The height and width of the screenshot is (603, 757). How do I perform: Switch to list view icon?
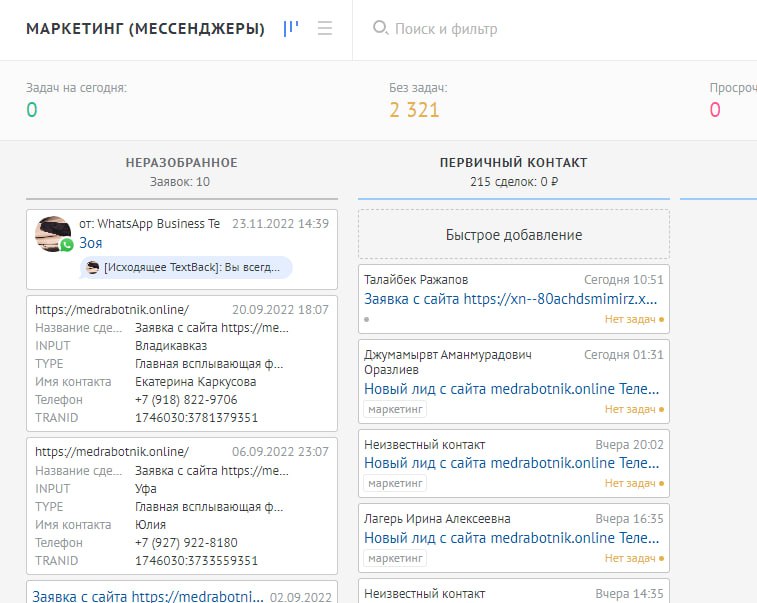point(324,29)
